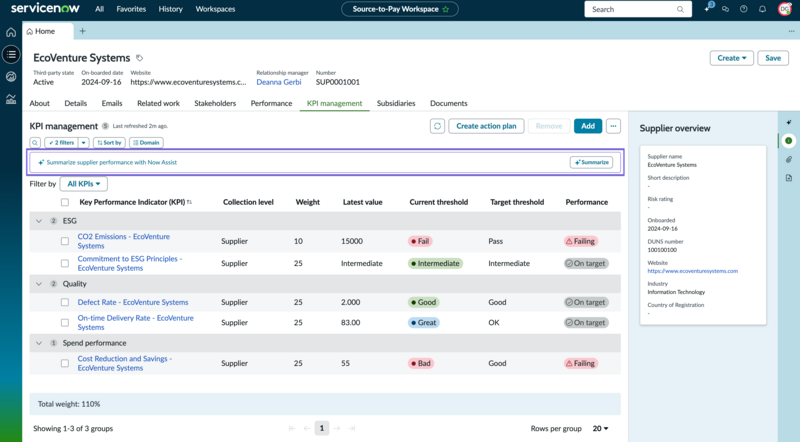
Task: Collapse the Quality group
Action: click(x=39, y=284)
